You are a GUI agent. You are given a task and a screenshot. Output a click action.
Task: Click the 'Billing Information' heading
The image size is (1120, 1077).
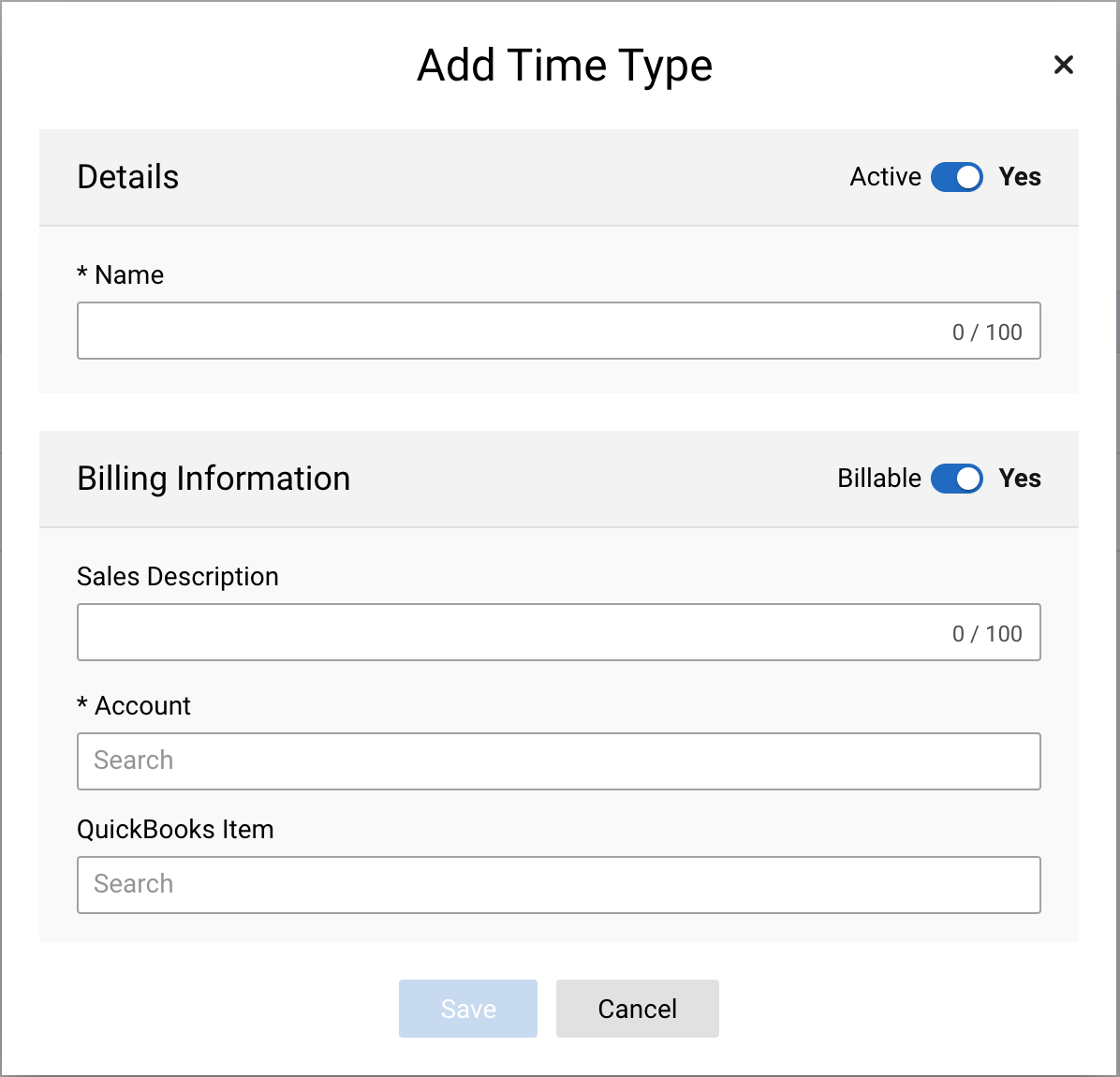tap(214, 479)
